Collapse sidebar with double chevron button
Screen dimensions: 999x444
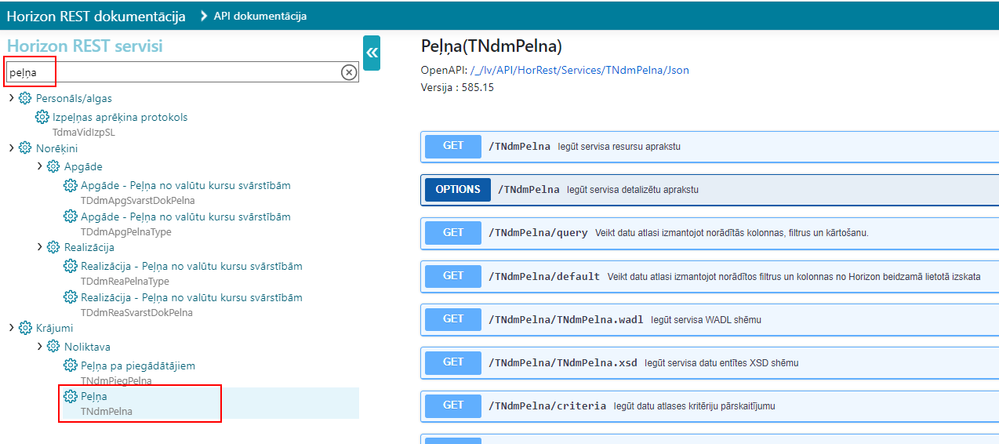(371, 53)
